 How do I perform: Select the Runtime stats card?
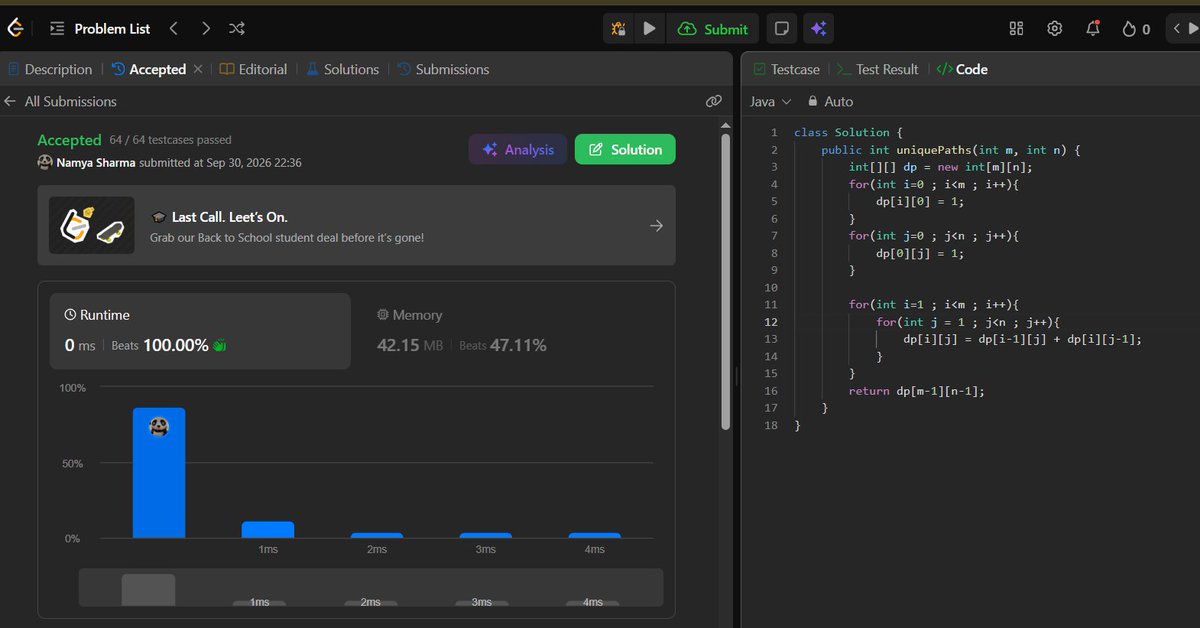pyautogui.click(x=200, y=331)
